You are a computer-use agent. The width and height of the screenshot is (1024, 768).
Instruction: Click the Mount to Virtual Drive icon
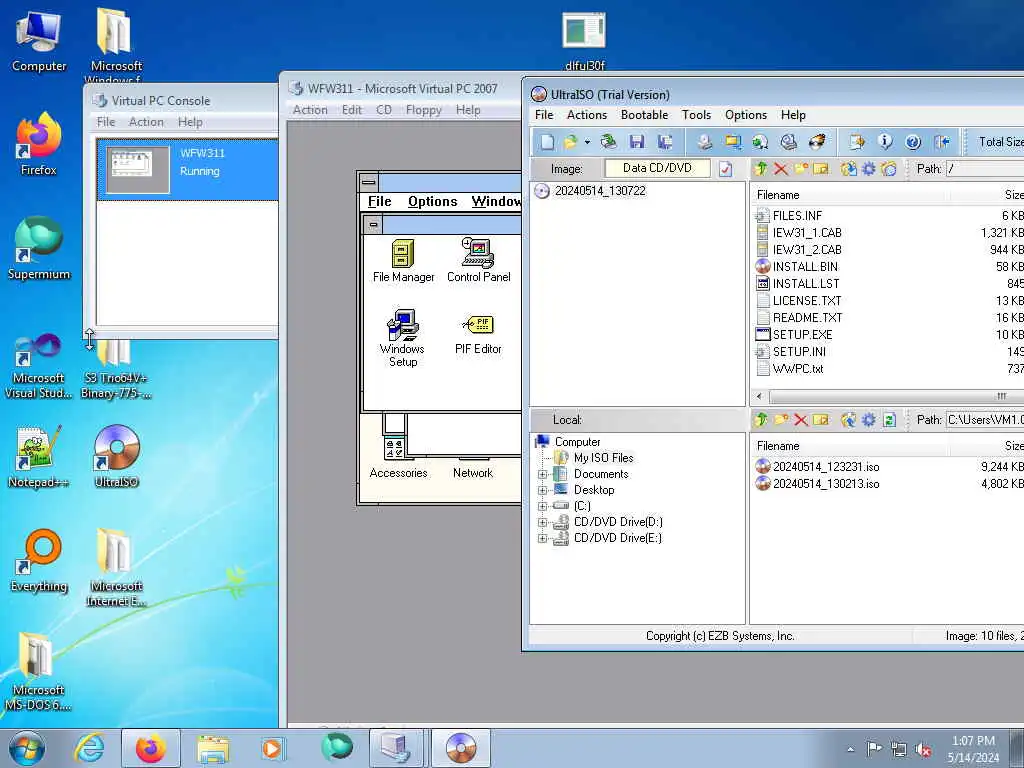[788, 142]
